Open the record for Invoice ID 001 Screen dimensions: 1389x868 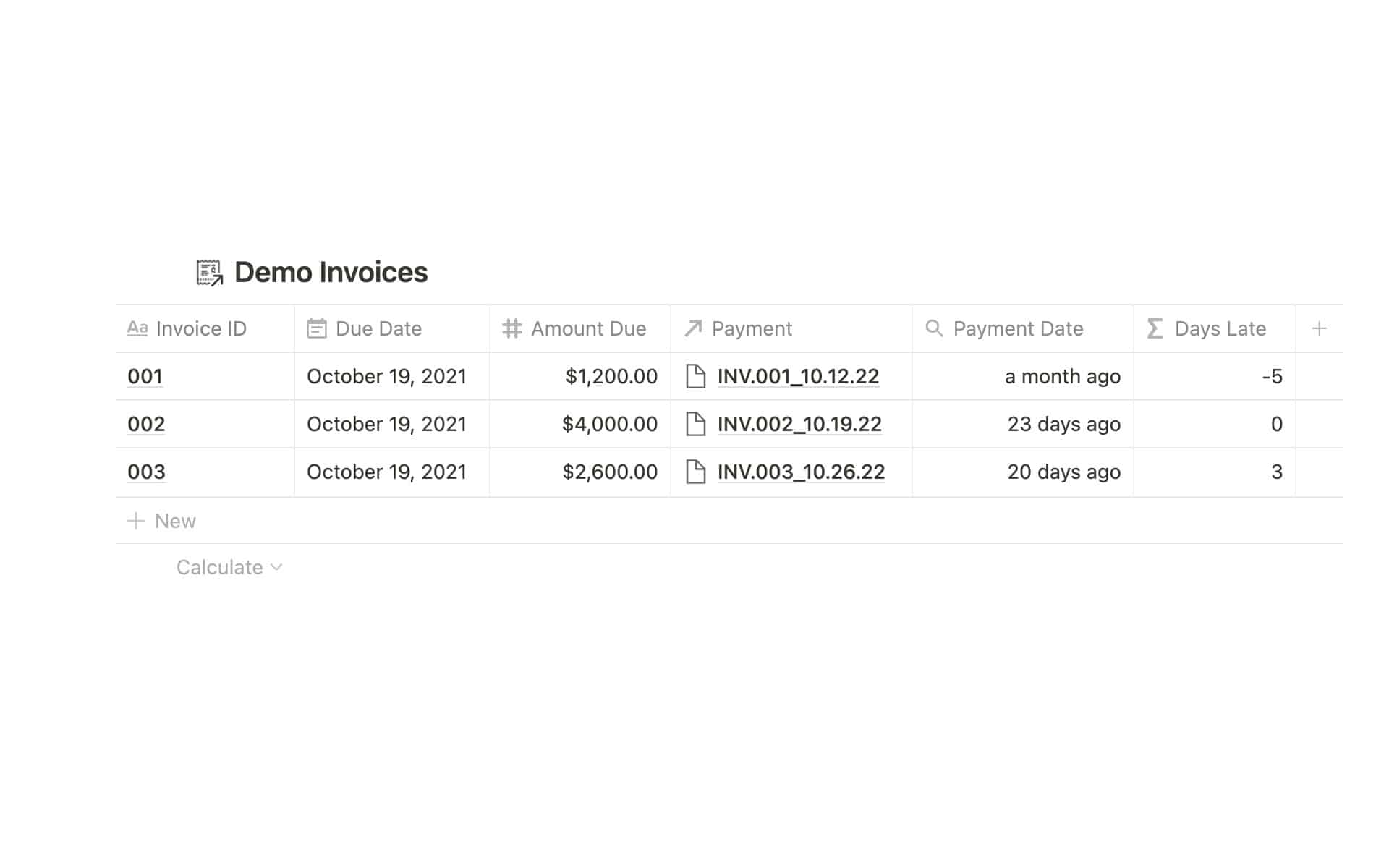pos(145,376)
